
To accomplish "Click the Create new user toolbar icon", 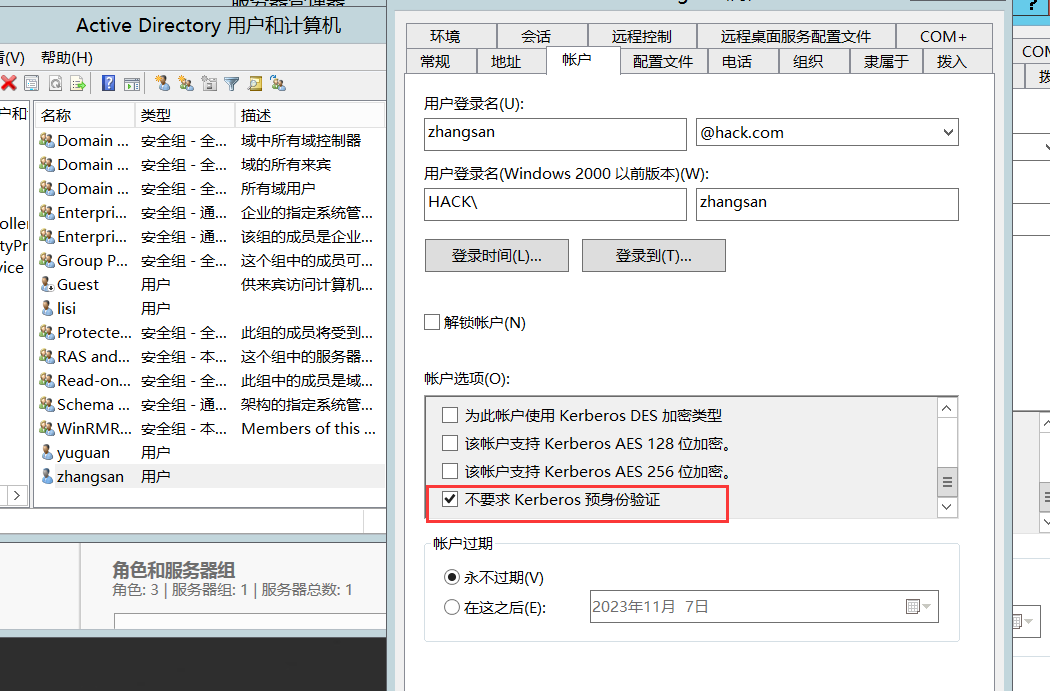I will point(162,84).
